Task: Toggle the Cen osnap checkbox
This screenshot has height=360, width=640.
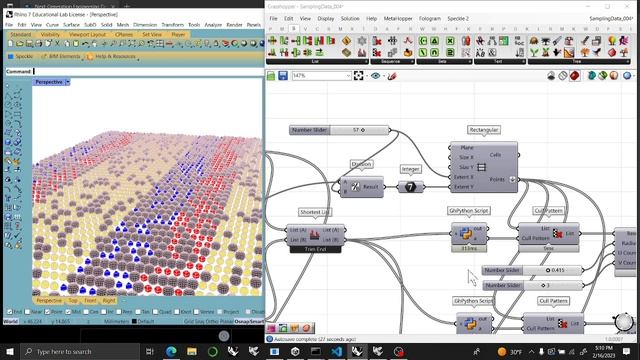Action: pyautogui.click(x=86, y=312)
